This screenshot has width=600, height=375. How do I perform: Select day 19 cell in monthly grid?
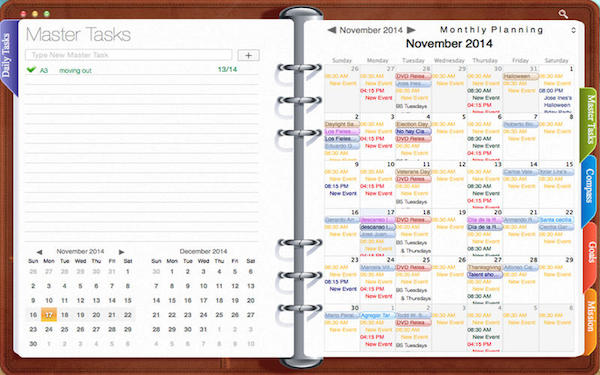pos(449,233)
